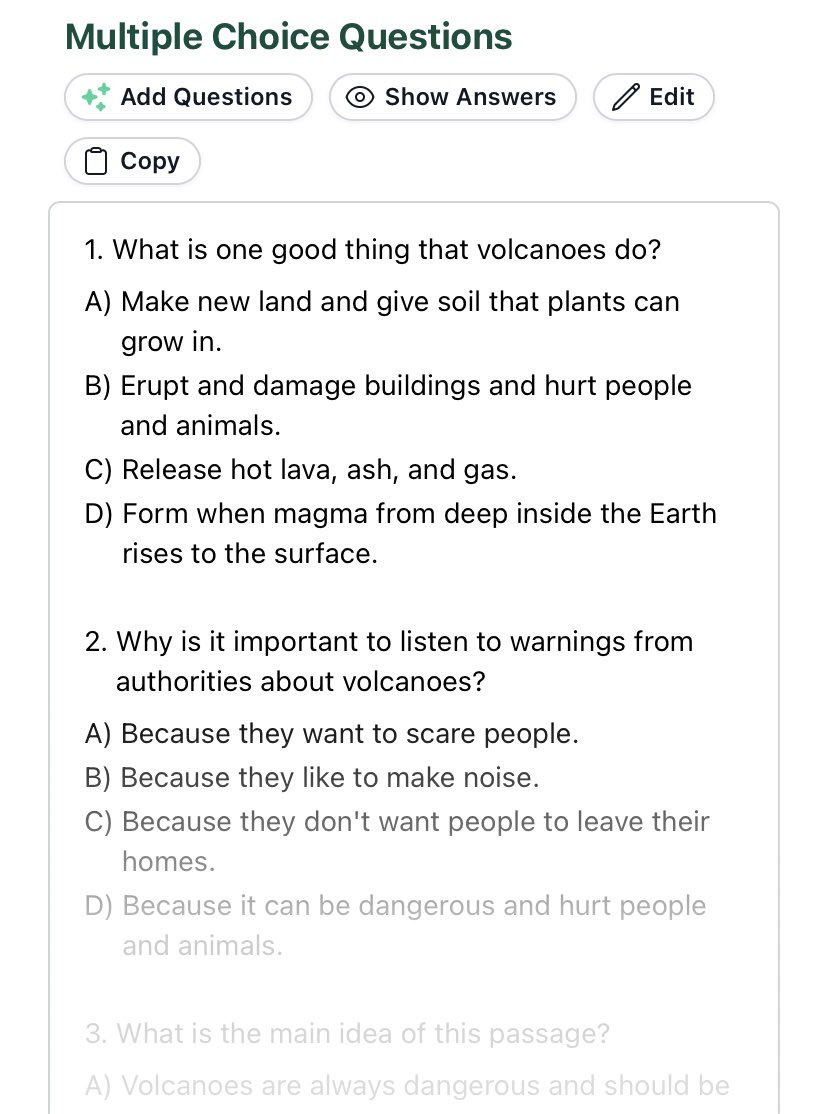Click the eye icon in Show Answers
The width and height of the screenshot is (828, 1114).
[x=360, y=97]
